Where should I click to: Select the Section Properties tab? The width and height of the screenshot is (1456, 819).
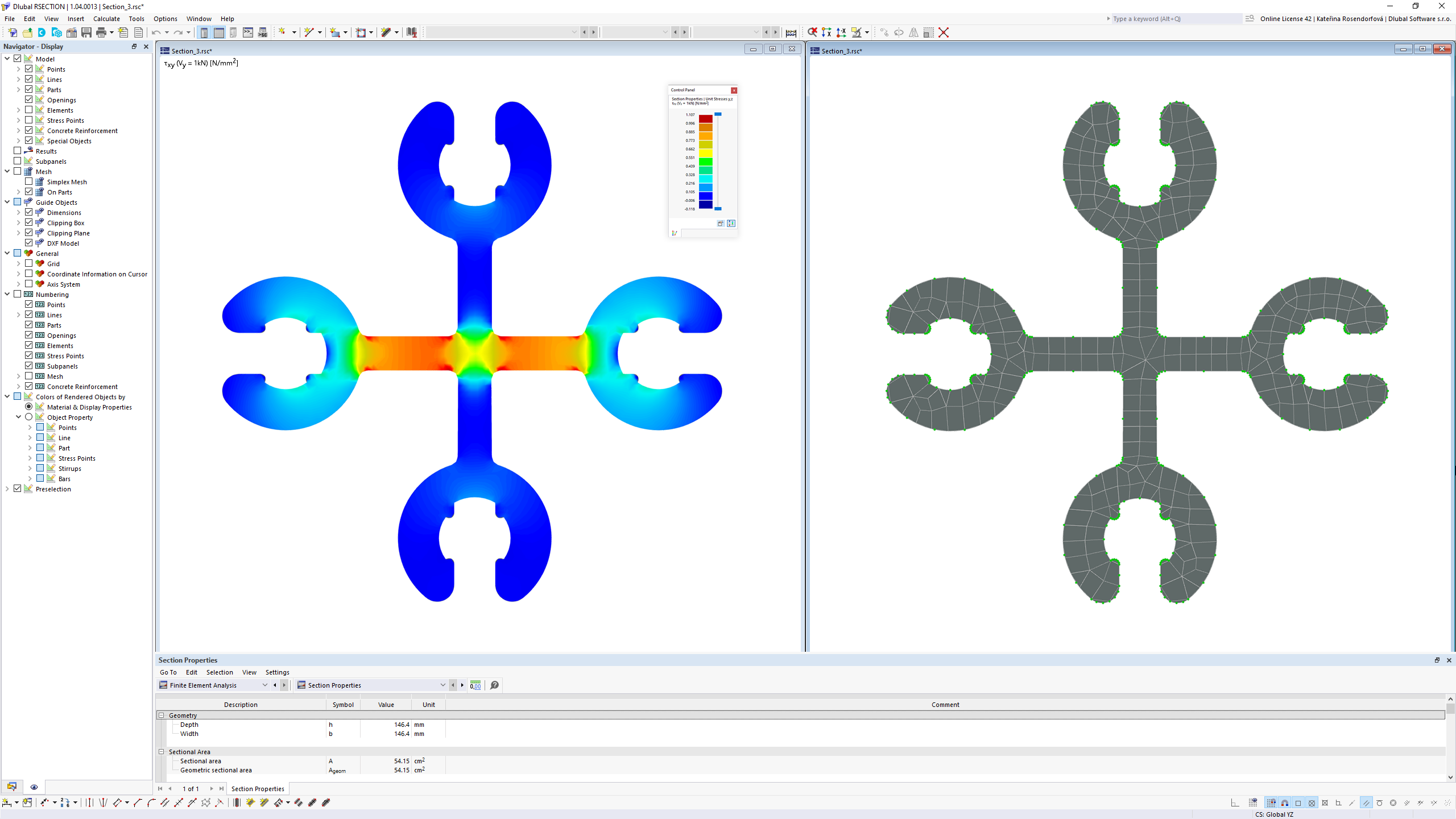tap(258, 789)
